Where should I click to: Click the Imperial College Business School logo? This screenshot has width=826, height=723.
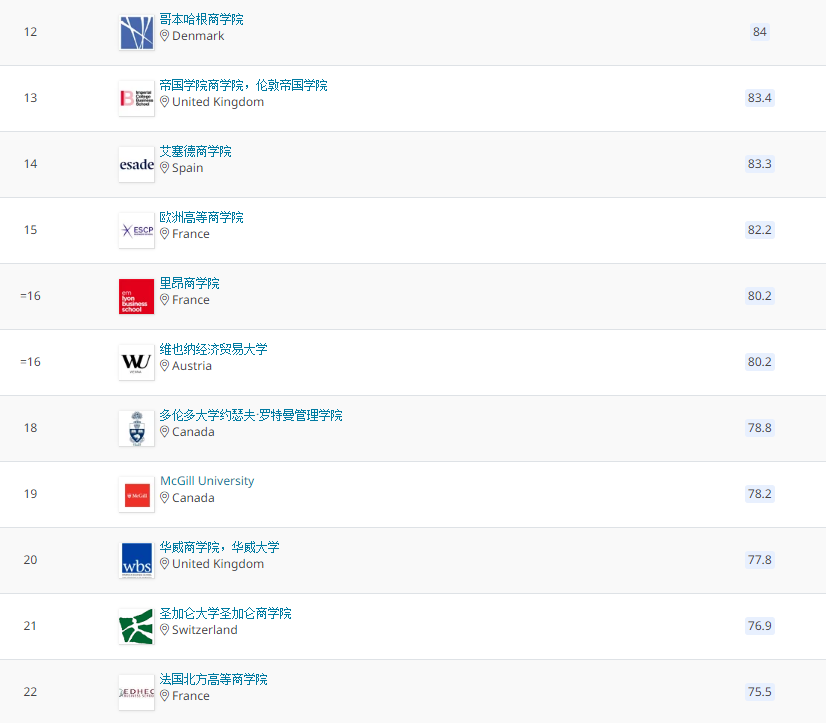coord(136,99)
